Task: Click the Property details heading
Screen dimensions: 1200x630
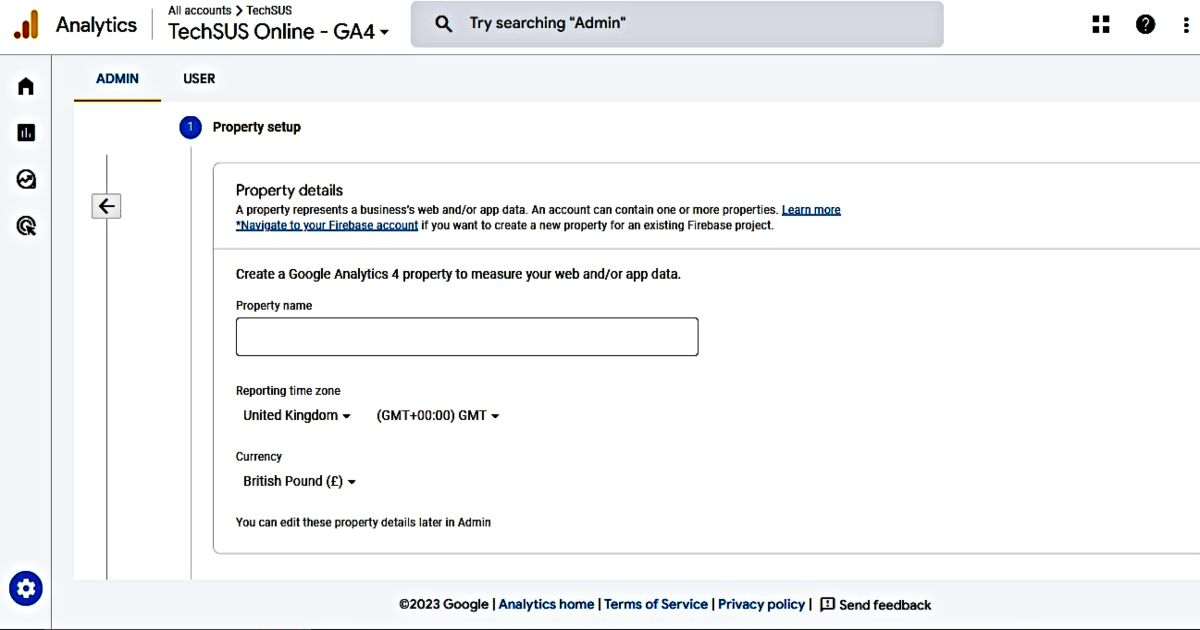Action: pos(289,190)
